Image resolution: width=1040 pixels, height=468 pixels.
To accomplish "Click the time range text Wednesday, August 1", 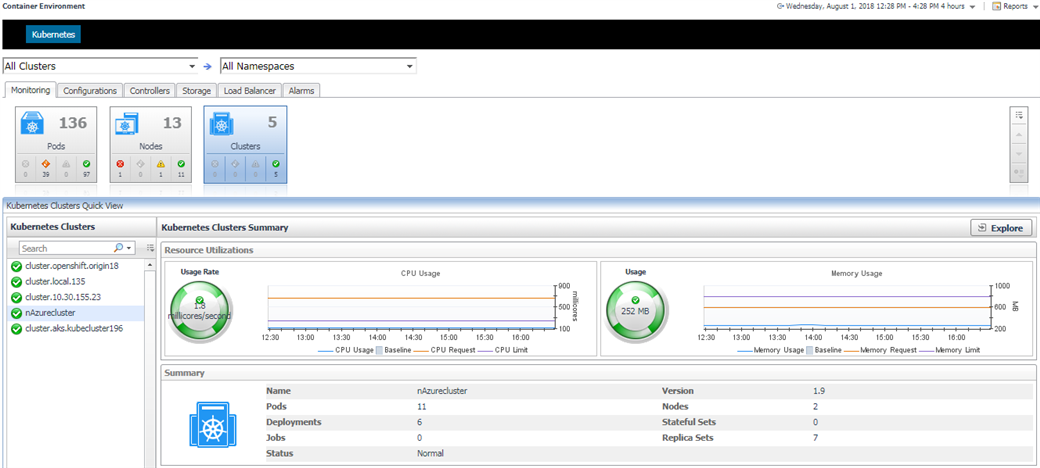I will click(x=876, y=6).
